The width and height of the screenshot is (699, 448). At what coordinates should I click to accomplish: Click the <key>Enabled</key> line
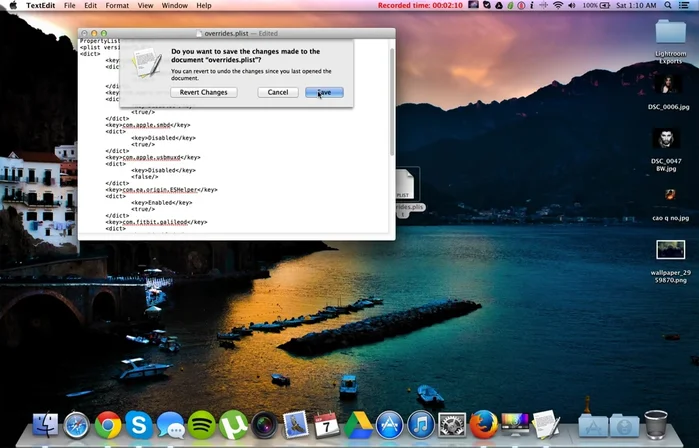point(162,203)
